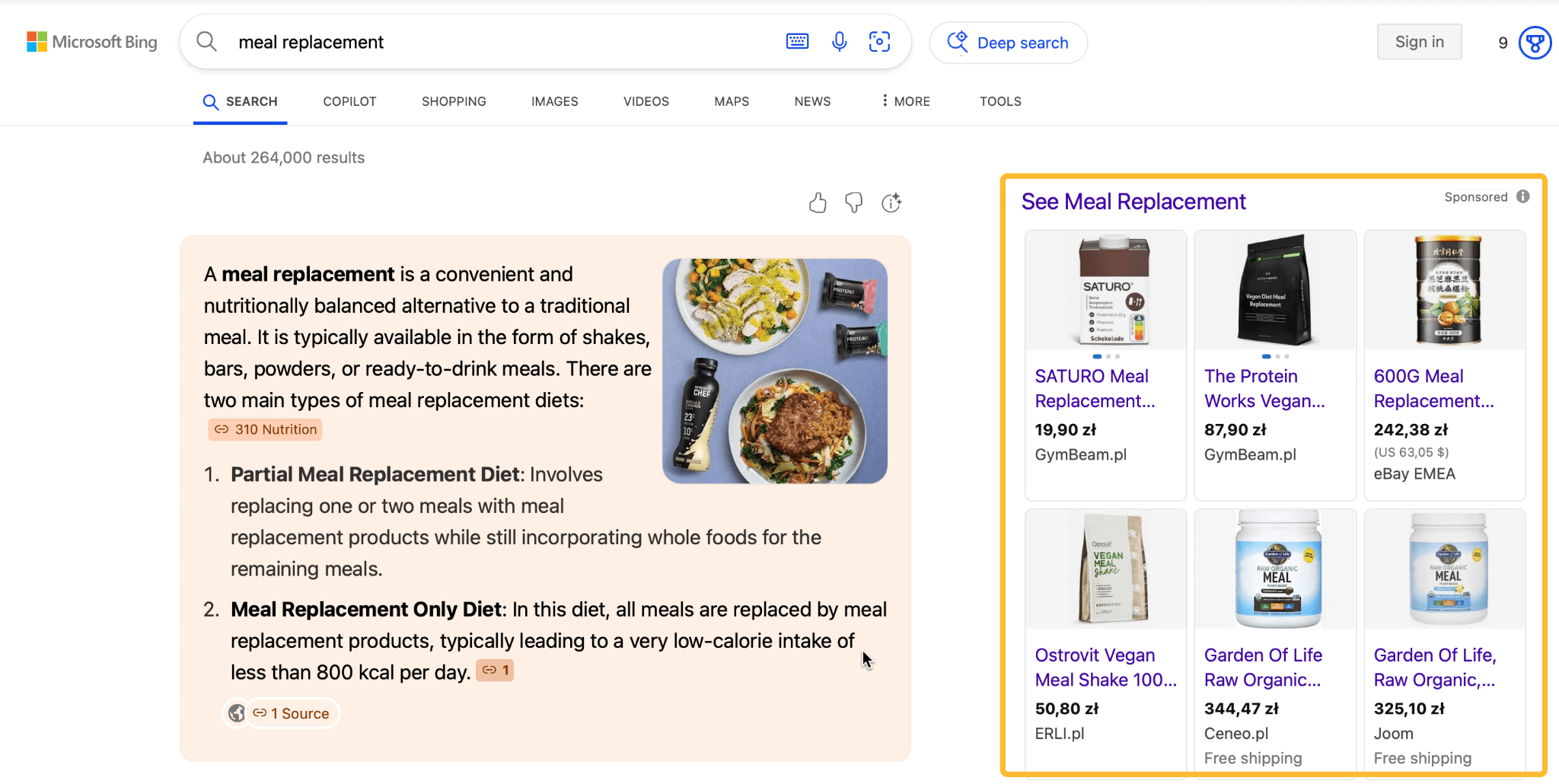The height and width of the screenshot is (784, 1559).
Task: Switch to the IMAGES tab
Action: click(554, 101)
